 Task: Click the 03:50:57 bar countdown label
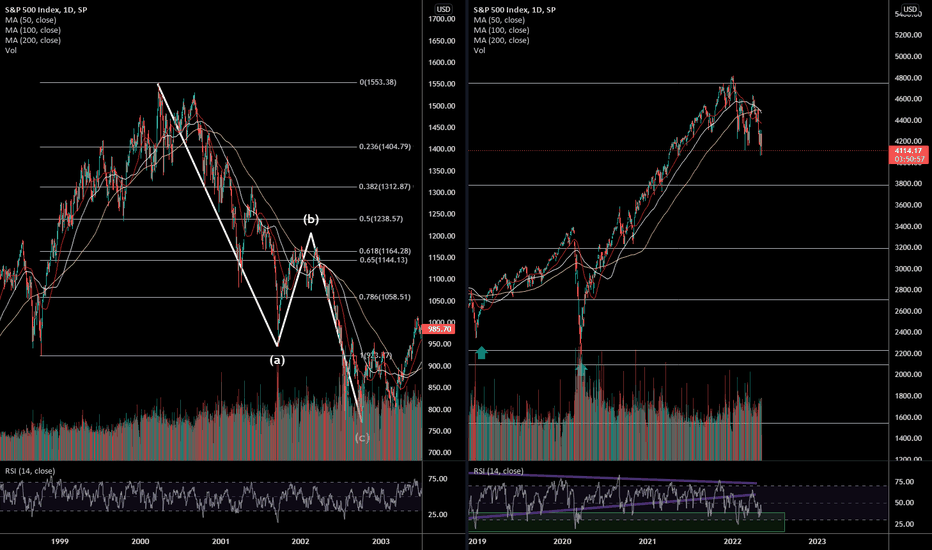pyautogui.click(x=909, y=159)
